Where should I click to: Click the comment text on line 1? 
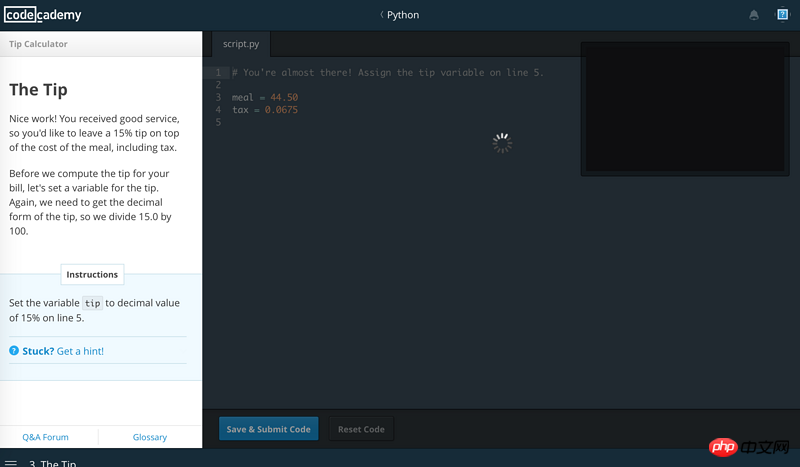coord(388,72)
